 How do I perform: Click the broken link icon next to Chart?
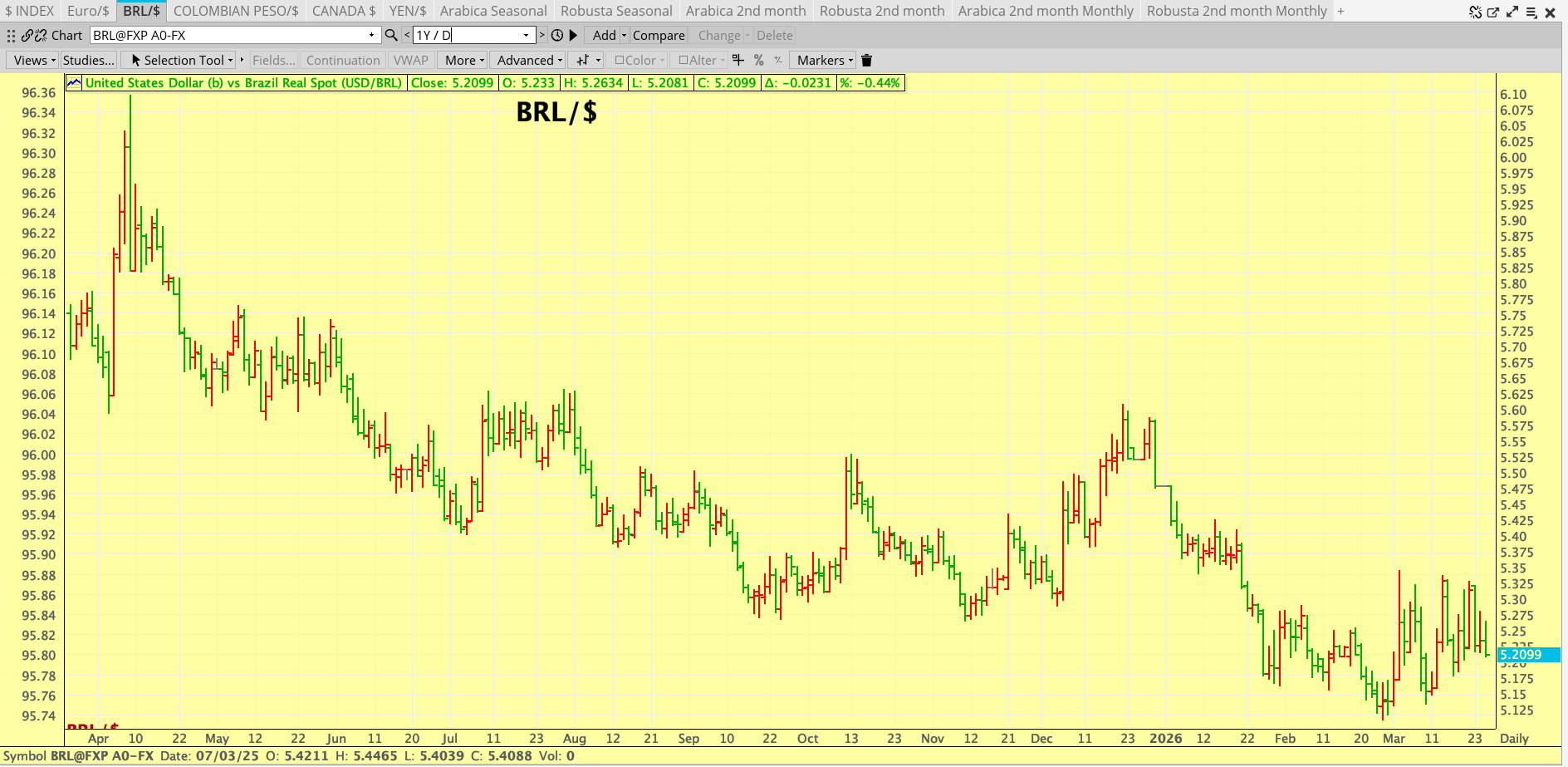tap(41, 36)
